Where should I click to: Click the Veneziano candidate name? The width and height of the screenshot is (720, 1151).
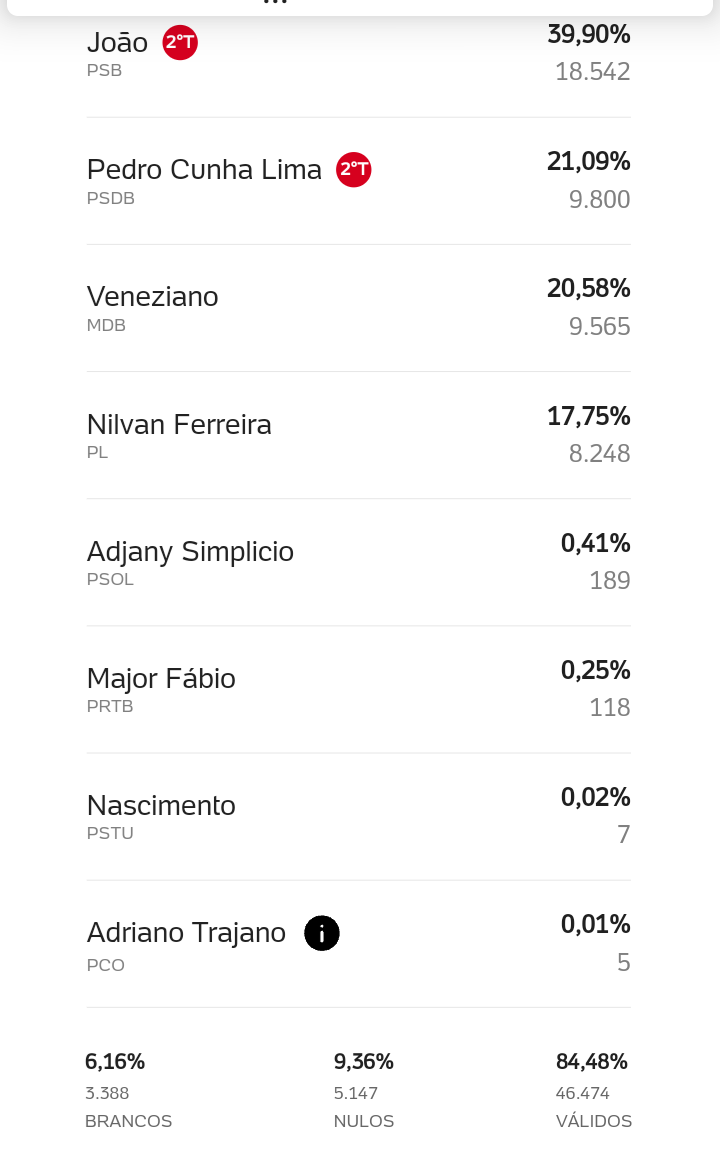click(x=153, y=297)
